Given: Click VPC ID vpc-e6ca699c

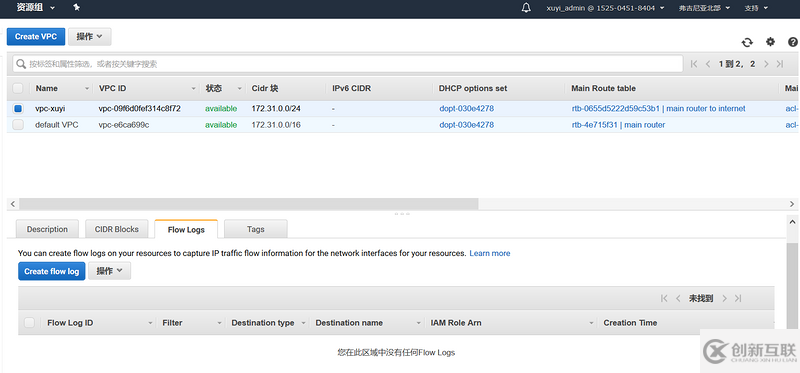Looking at the screenshot, I should (124, 125).
